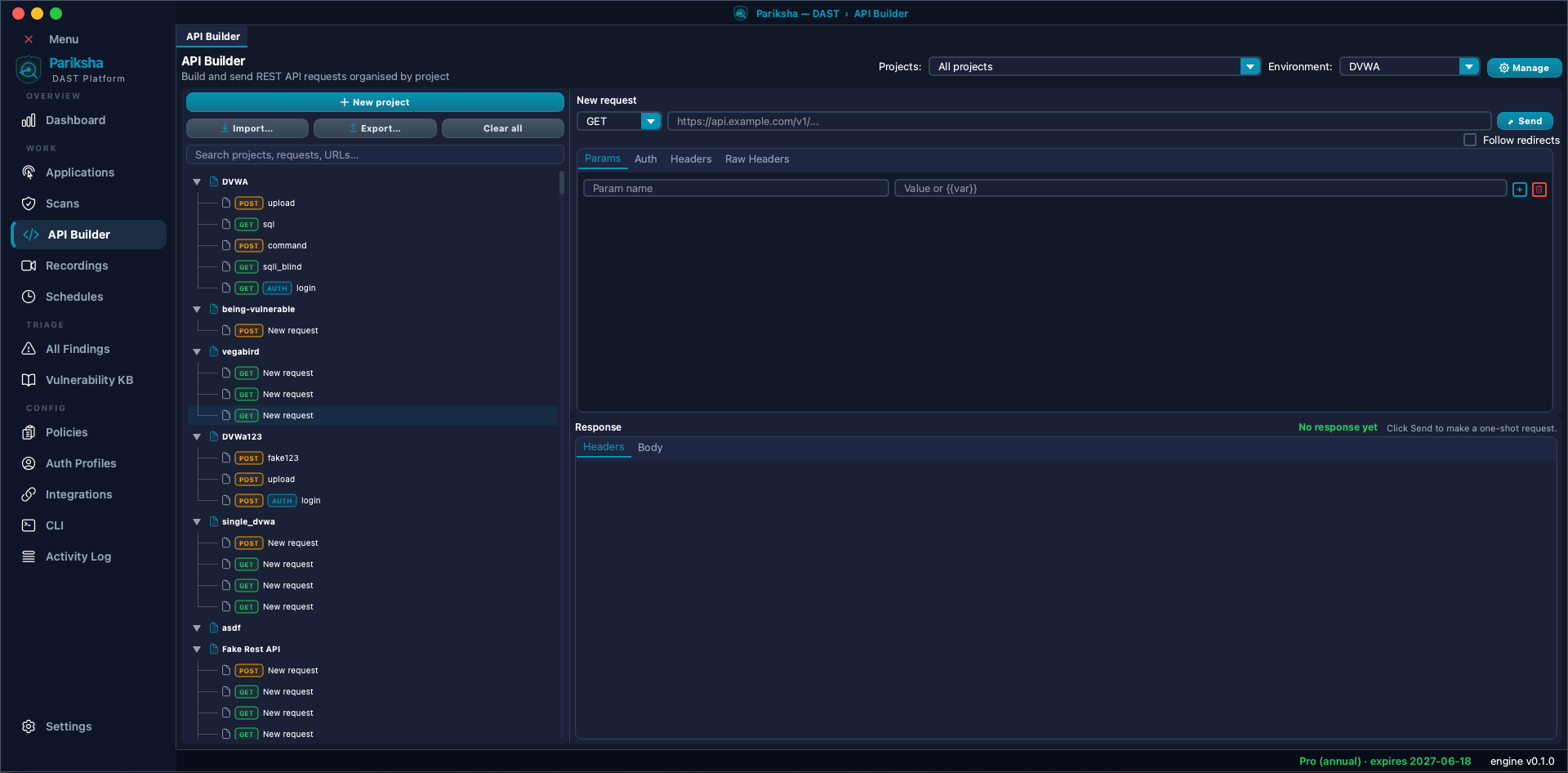
Task: Click the Activity Log list icon
Action: coord(29,556)
